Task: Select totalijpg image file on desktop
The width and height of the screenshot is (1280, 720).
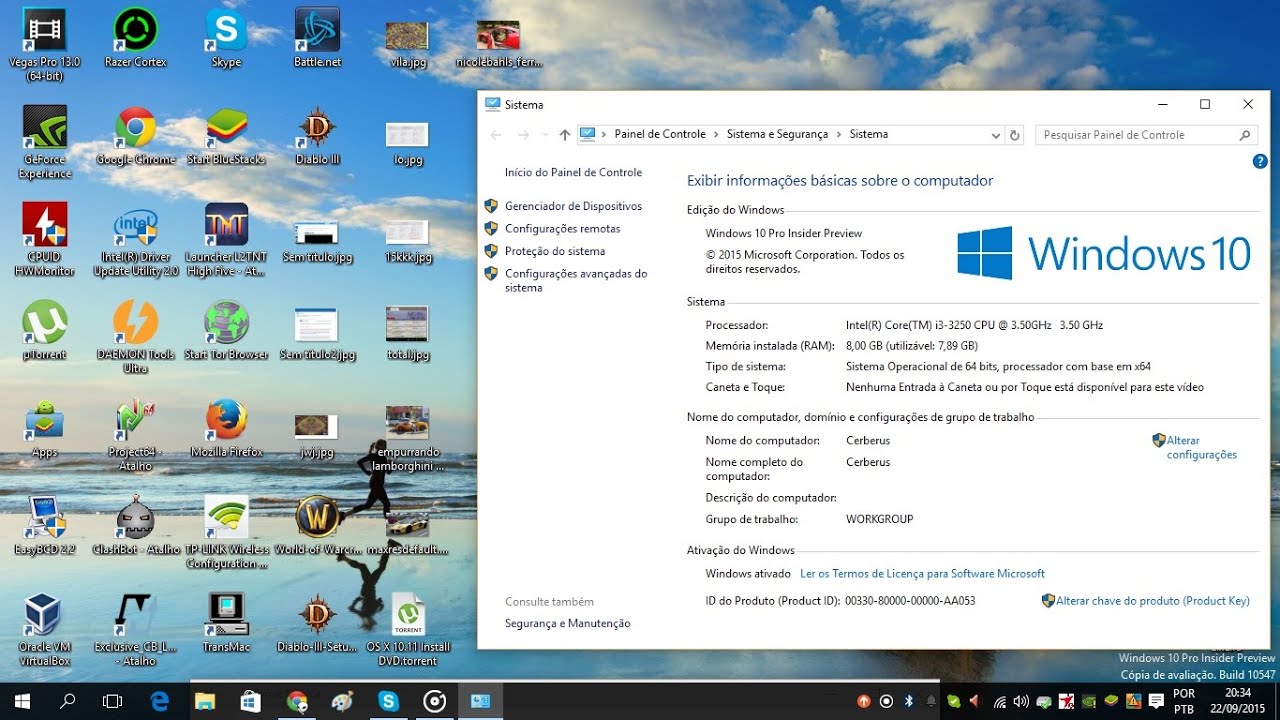Action: (407, 333)
